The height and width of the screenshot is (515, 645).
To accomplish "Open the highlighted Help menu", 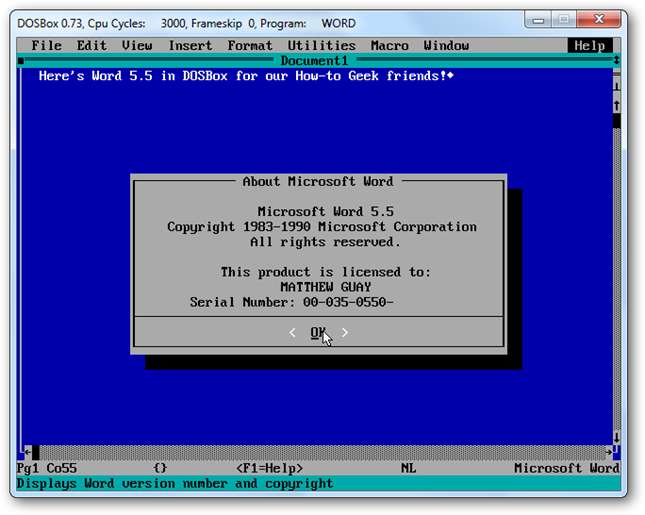I will (590, 45).
